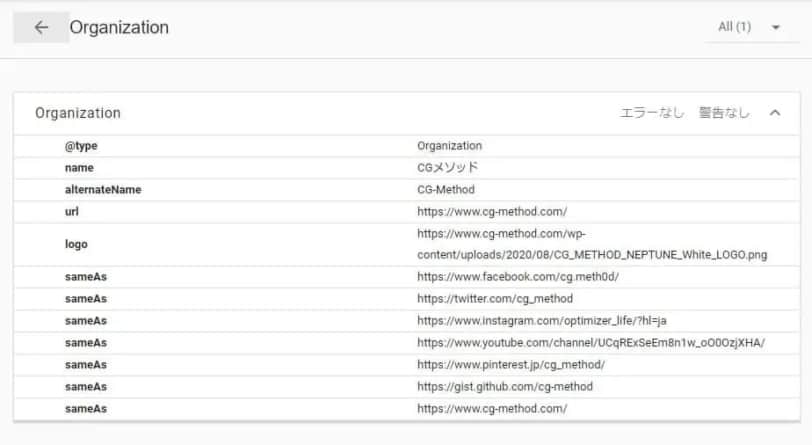
Task: Select sameAs label beside the pinterest URL
Action: [86, 365]
